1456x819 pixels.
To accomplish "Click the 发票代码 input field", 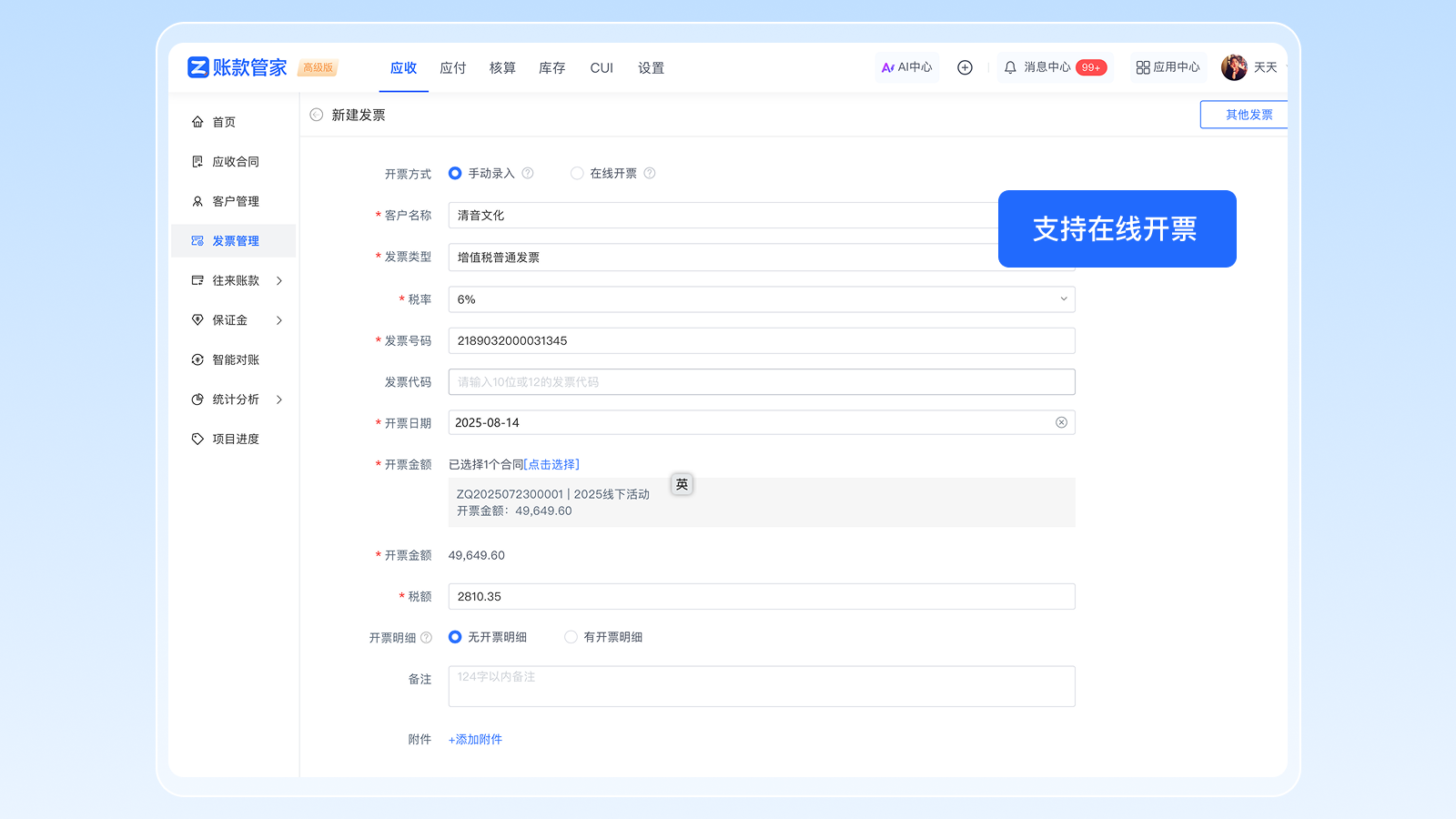I will pos(761,382).
